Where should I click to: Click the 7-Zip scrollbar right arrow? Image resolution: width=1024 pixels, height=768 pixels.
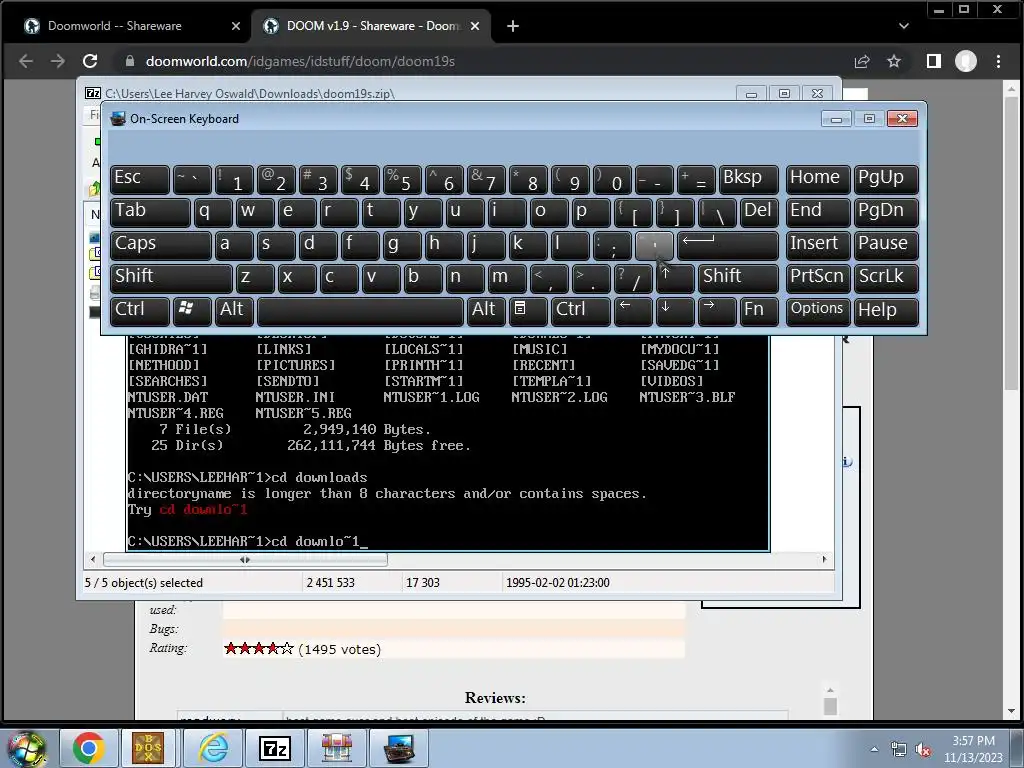pyautogui.click(x=824, y=560)
